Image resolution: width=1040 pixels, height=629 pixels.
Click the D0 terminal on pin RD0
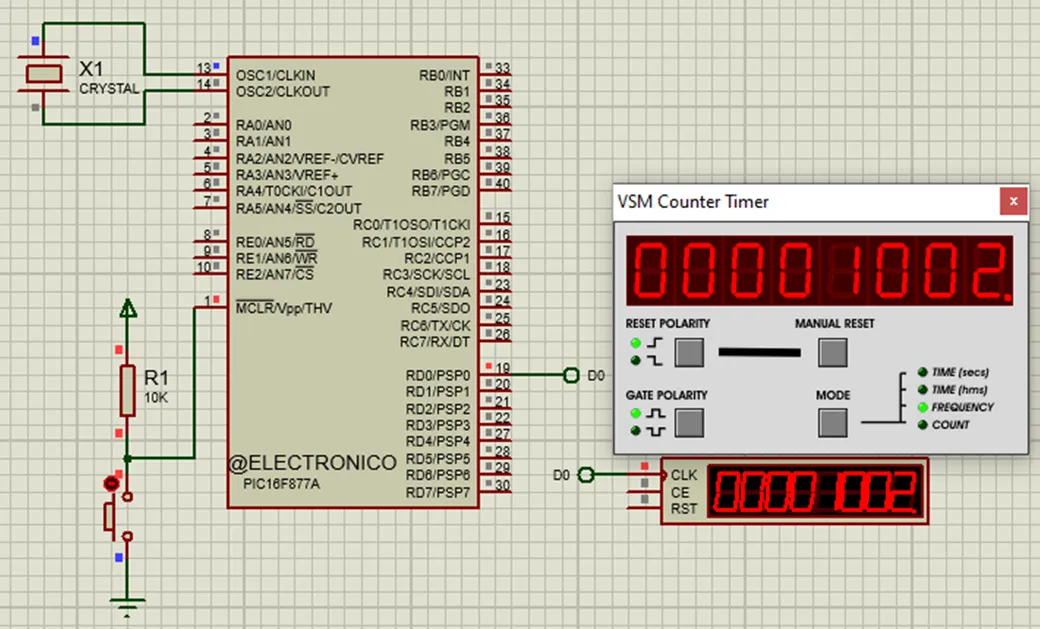(x=572, y=375)
